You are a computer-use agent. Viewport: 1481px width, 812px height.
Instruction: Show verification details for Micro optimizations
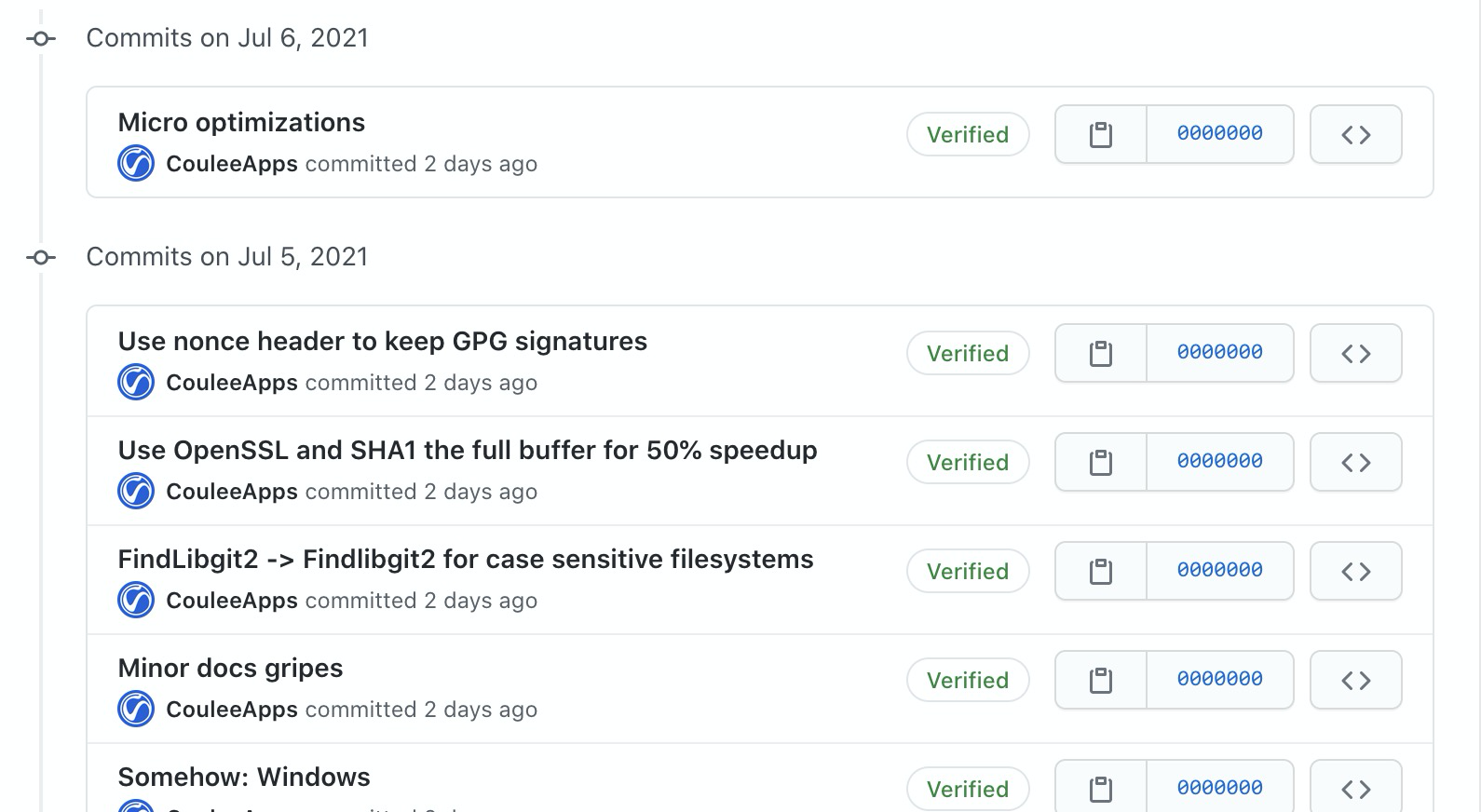[968, 134]
